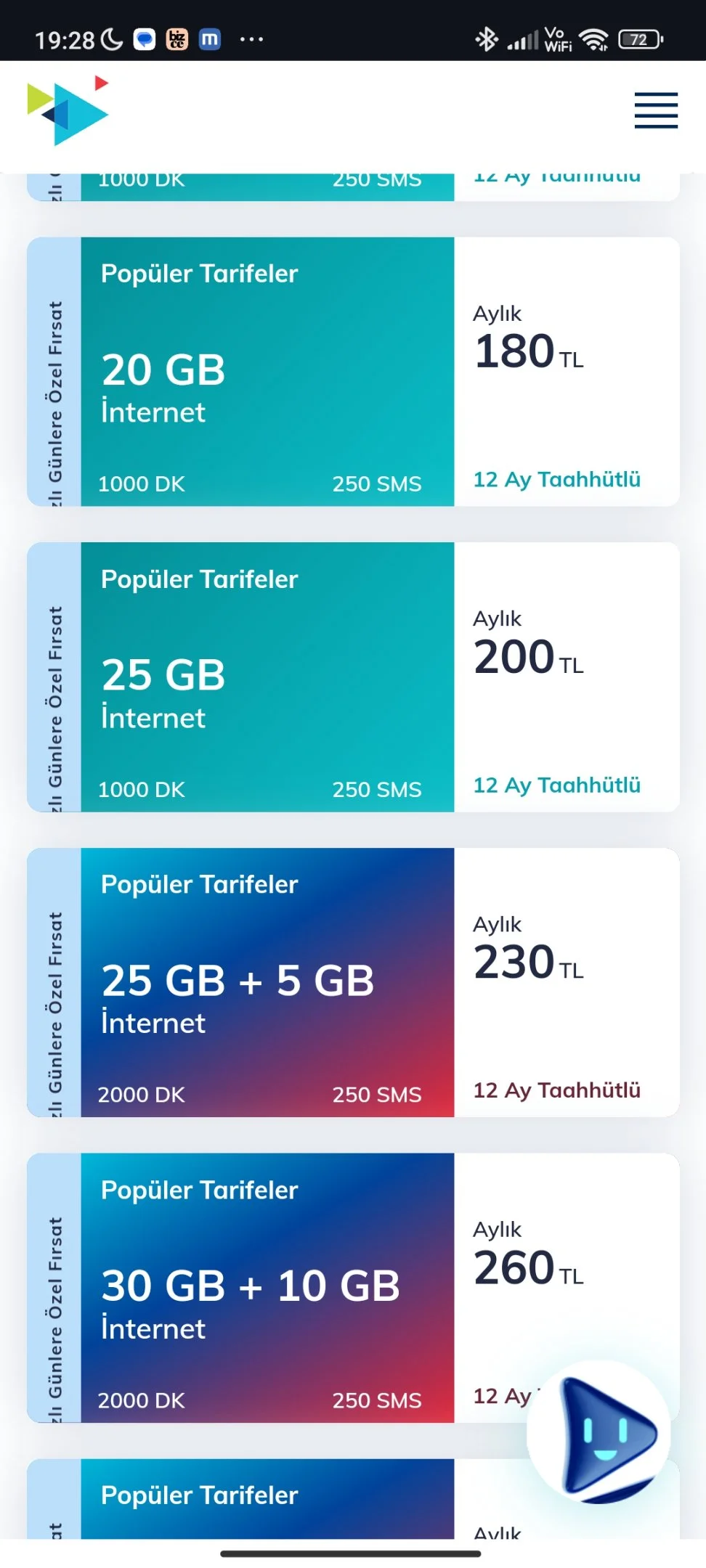Tap the three-dots notification overflow
The image size is (706, 1568).
[x=251, y=39]
